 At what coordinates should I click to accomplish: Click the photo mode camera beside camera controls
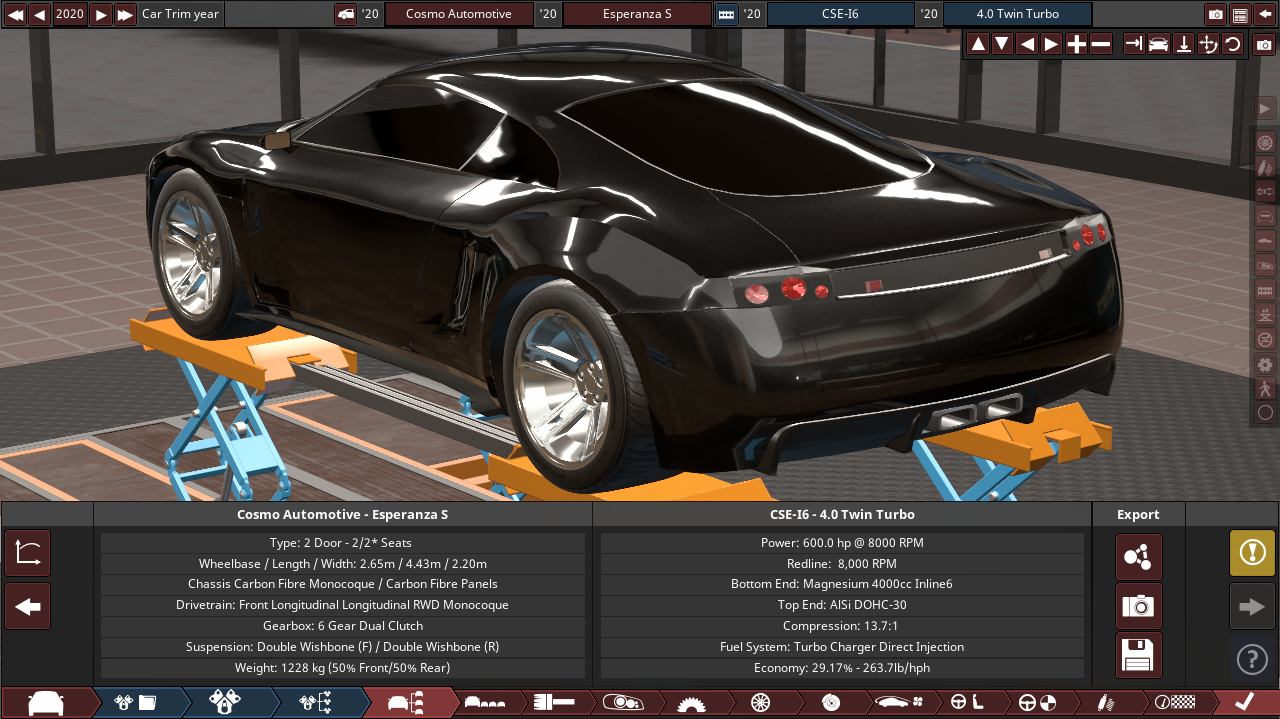point(1264,45)
